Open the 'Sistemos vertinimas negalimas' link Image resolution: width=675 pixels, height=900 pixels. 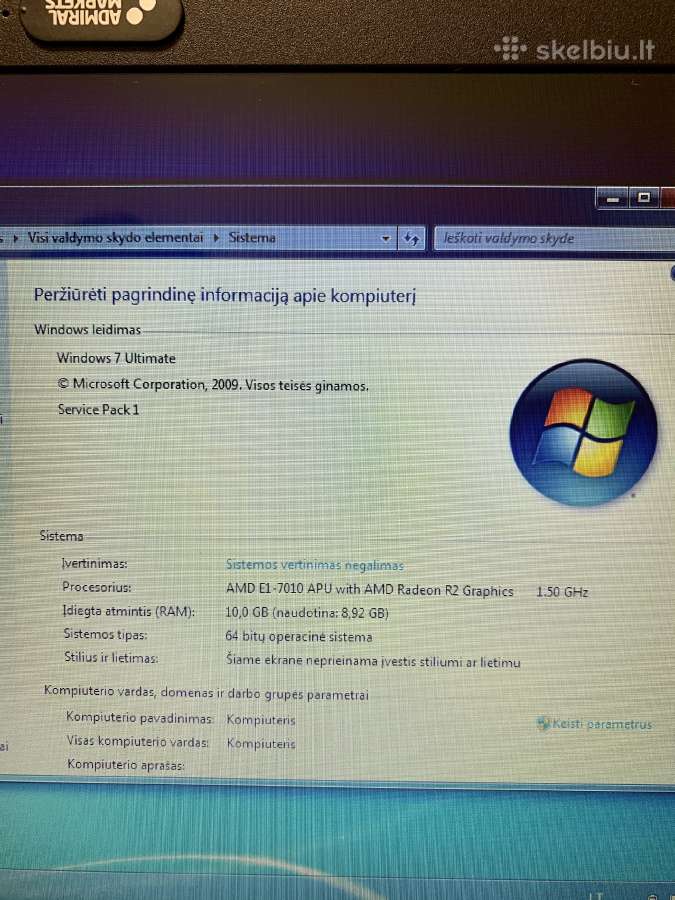pos(315,565)
